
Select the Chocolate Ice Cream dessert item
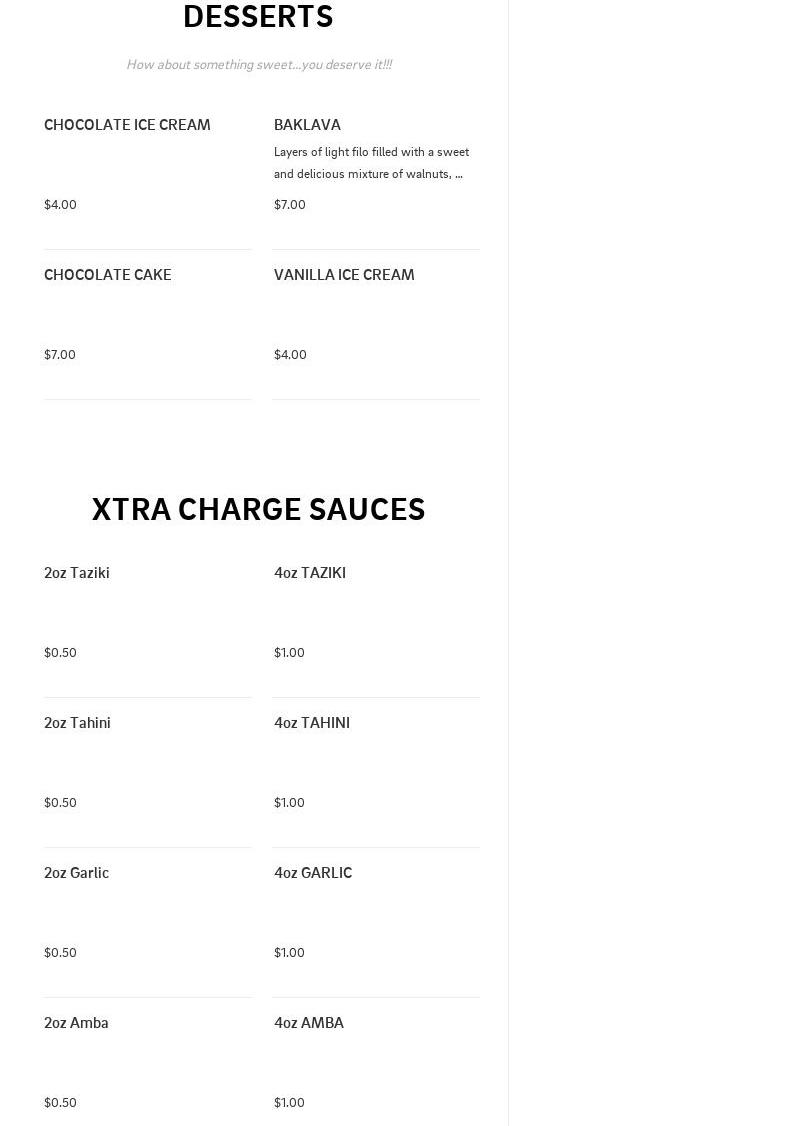127,125
